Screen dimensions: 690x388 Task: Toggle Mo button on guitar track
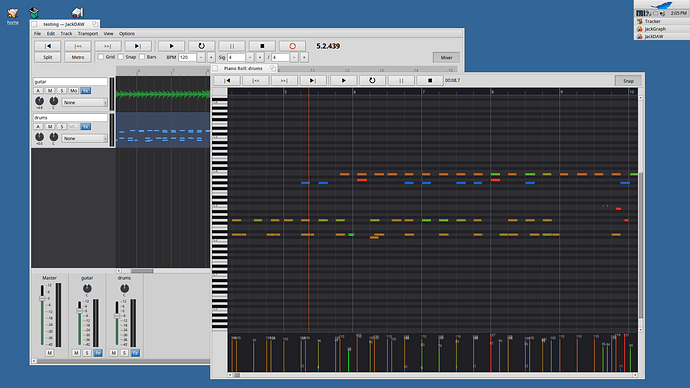(73, 91)
